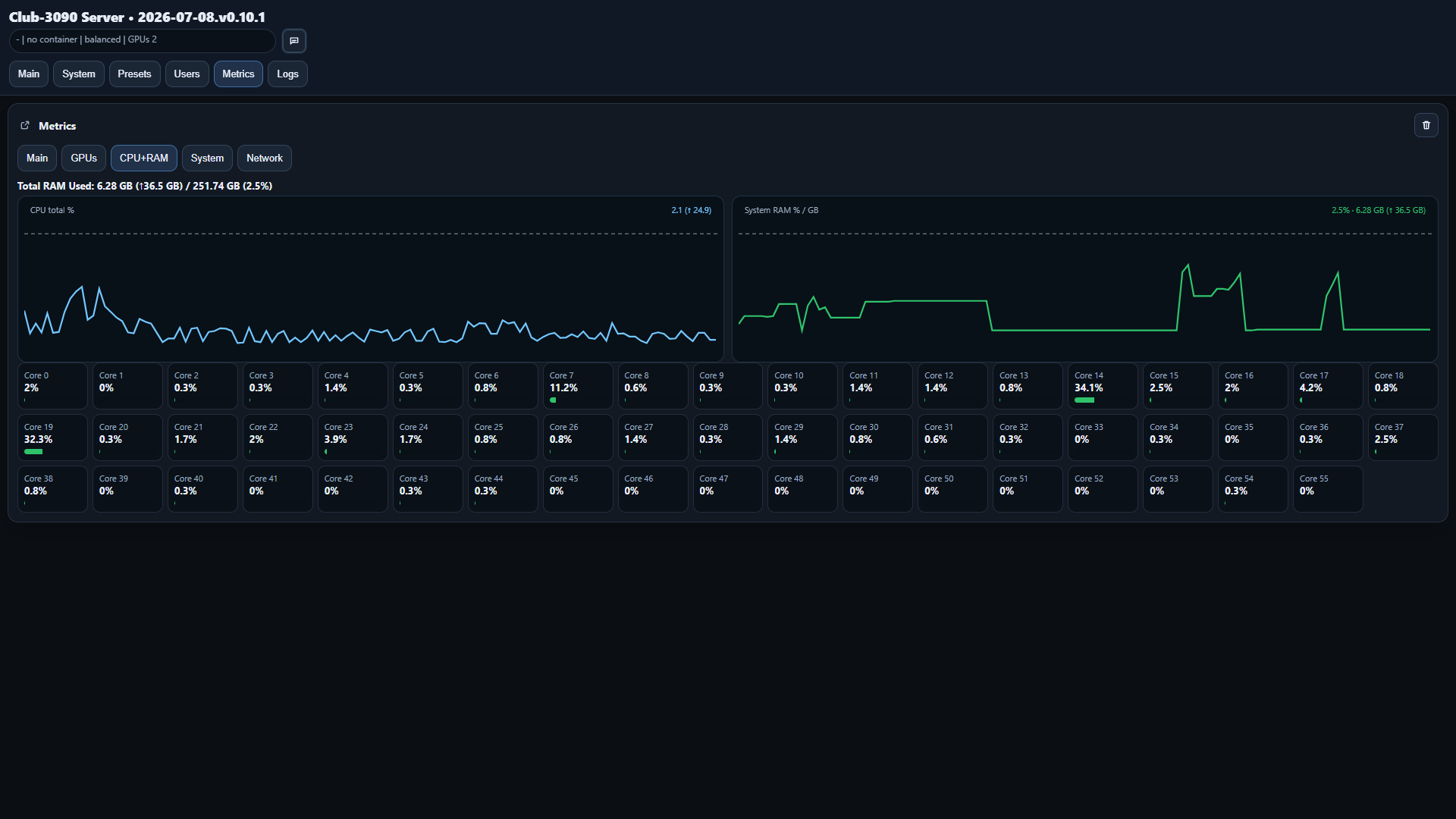The width and height of the screenshot is (1456, 819).
Task: Click the Core 11 tile
Action: coord(877,386)
